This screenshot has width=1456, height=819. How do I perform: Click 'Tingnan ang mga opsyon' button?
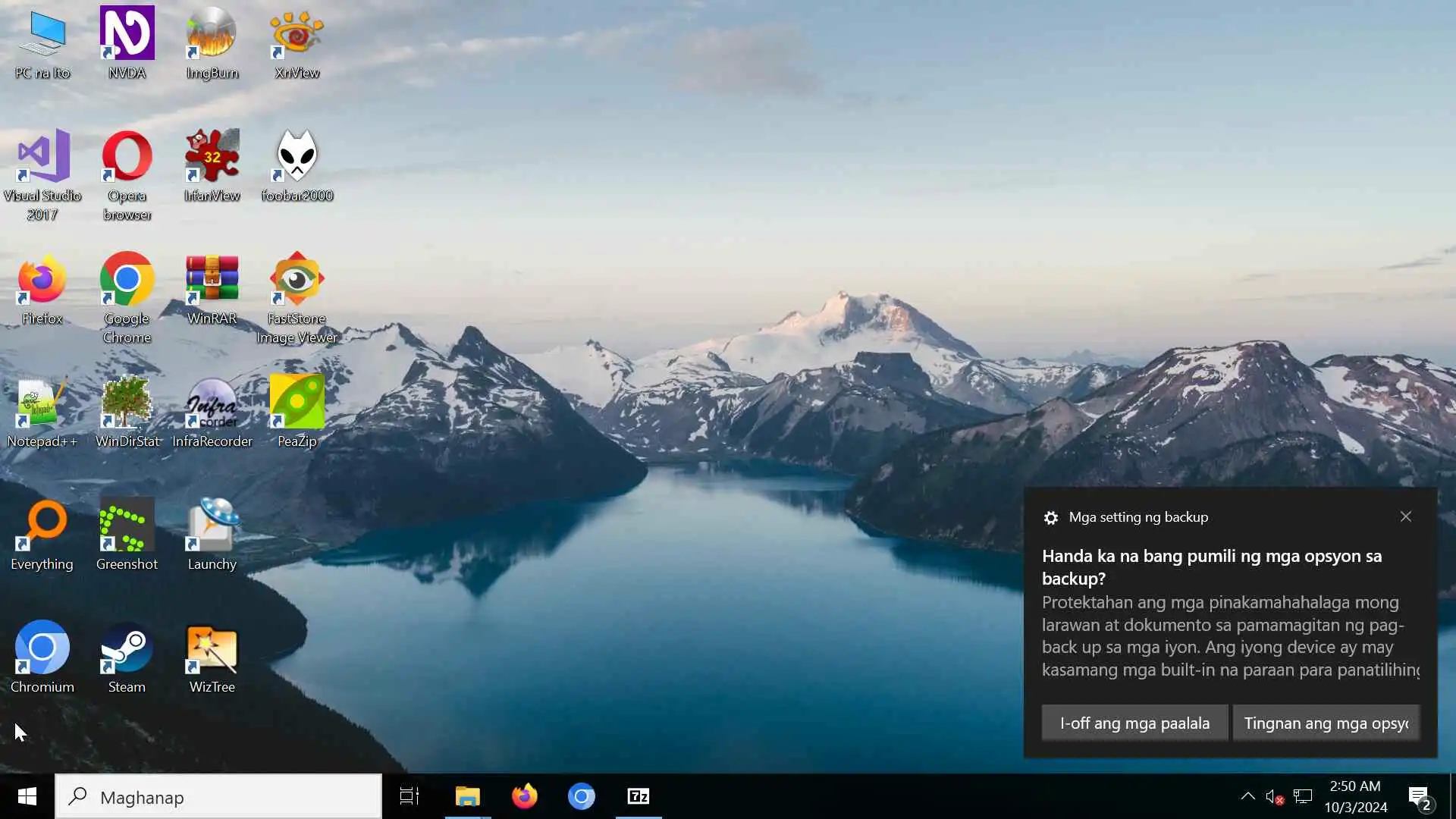pyautogui.click(x=1326, y=723)
